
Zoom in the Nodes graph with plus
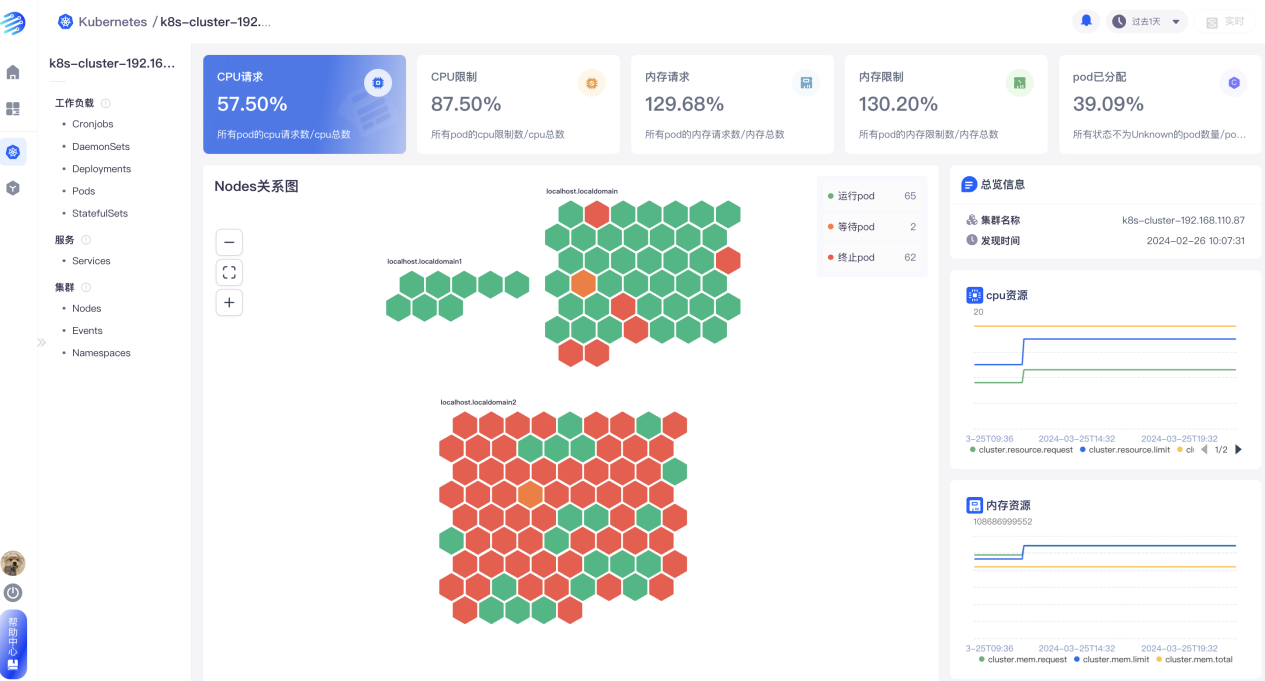229,302
